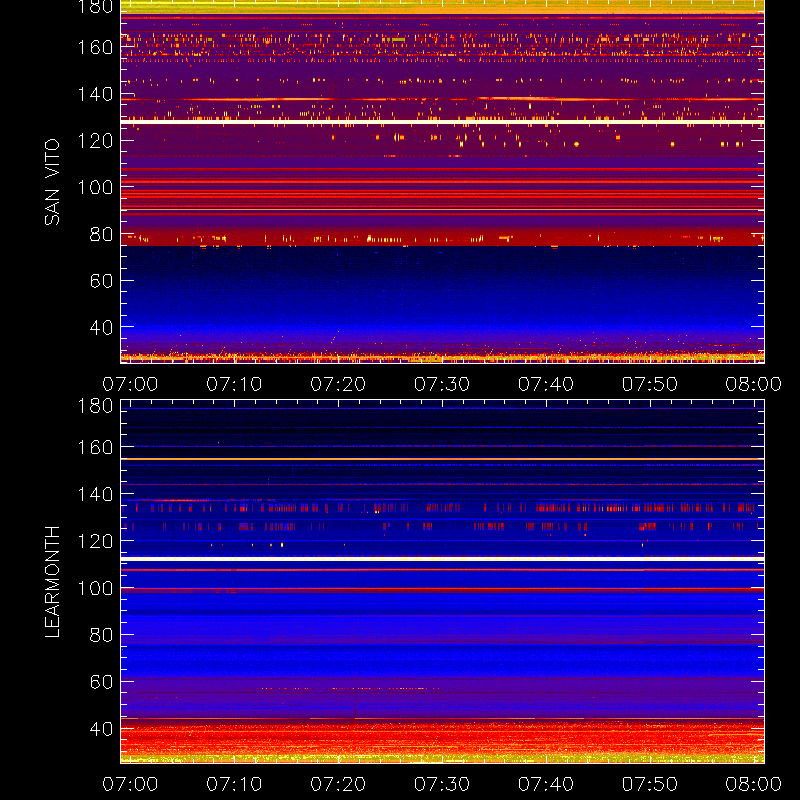
Task: Select the 160 tick label on SAN VITO plot
Action: 95,47
